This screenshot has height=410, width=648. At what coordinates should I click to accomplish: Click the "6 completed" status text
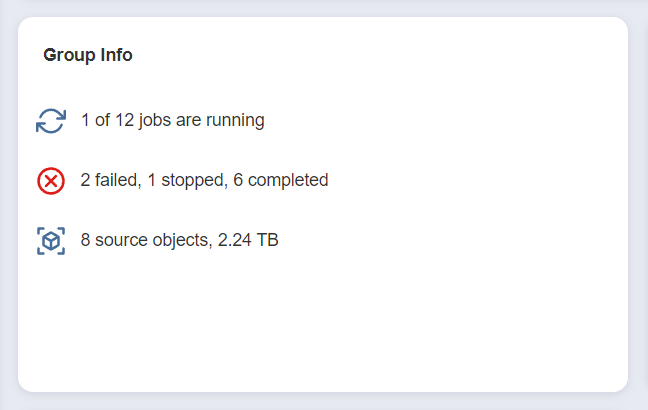tap(281, 181)
